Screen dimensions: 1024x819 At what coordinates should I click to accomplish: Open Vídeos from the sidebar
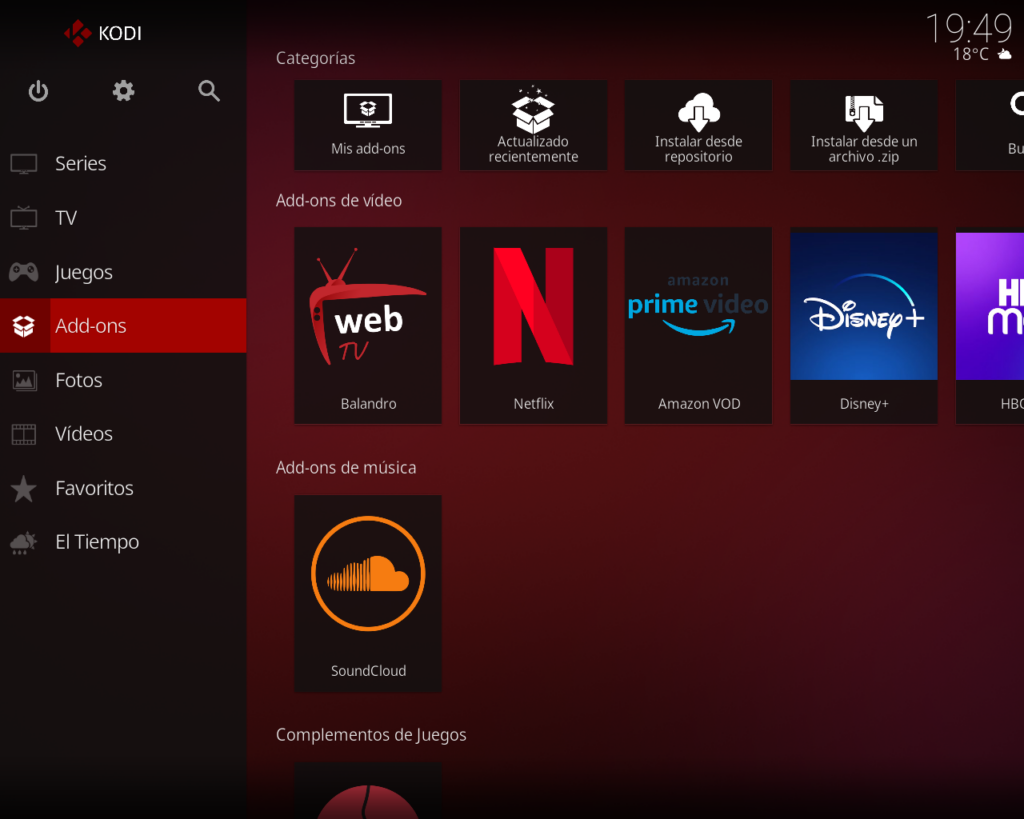click(83, 434)
